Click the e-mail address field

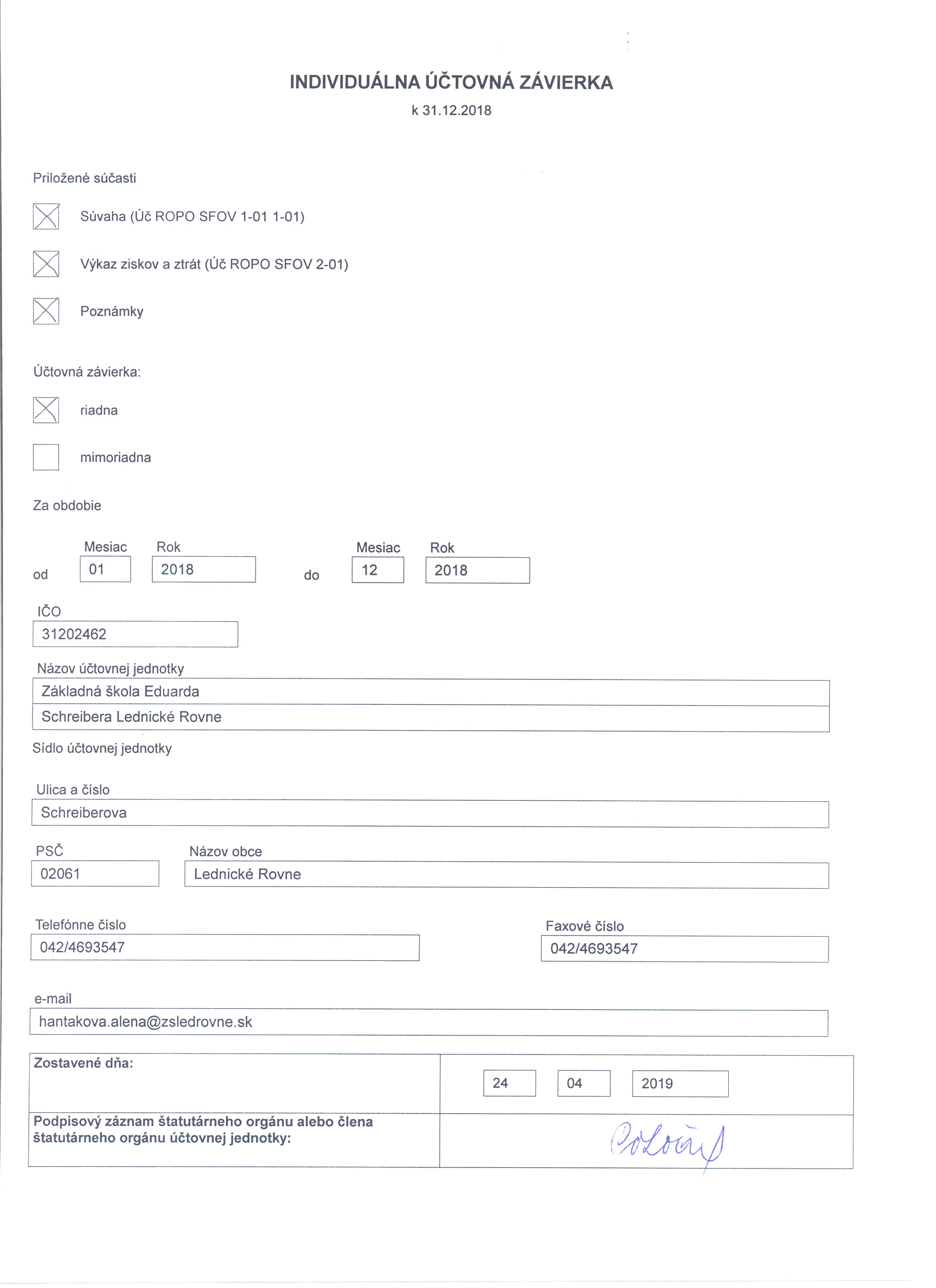tap(429, 1023)
